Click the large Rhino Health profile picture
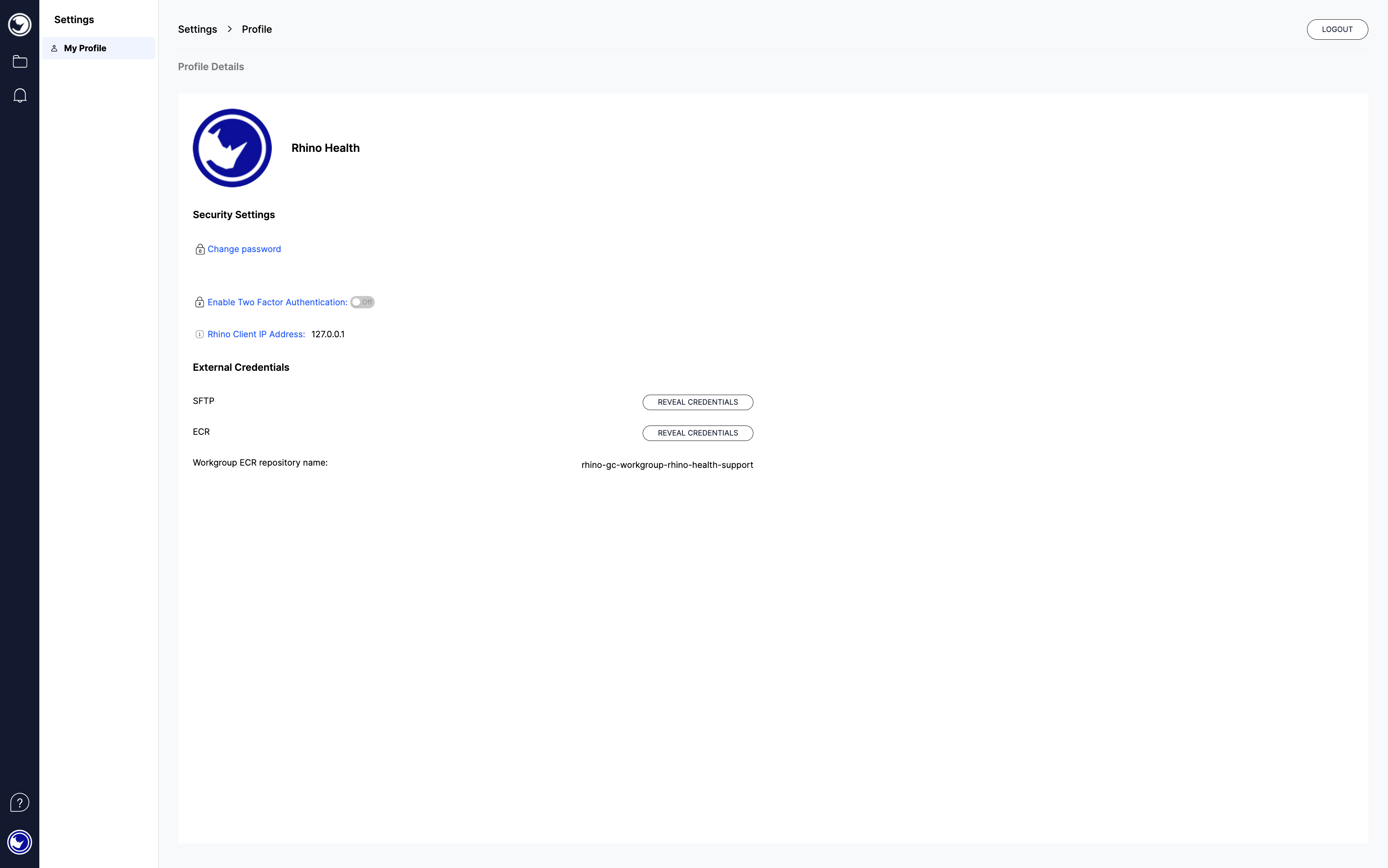1388x868 pixels. click(232, 148)
